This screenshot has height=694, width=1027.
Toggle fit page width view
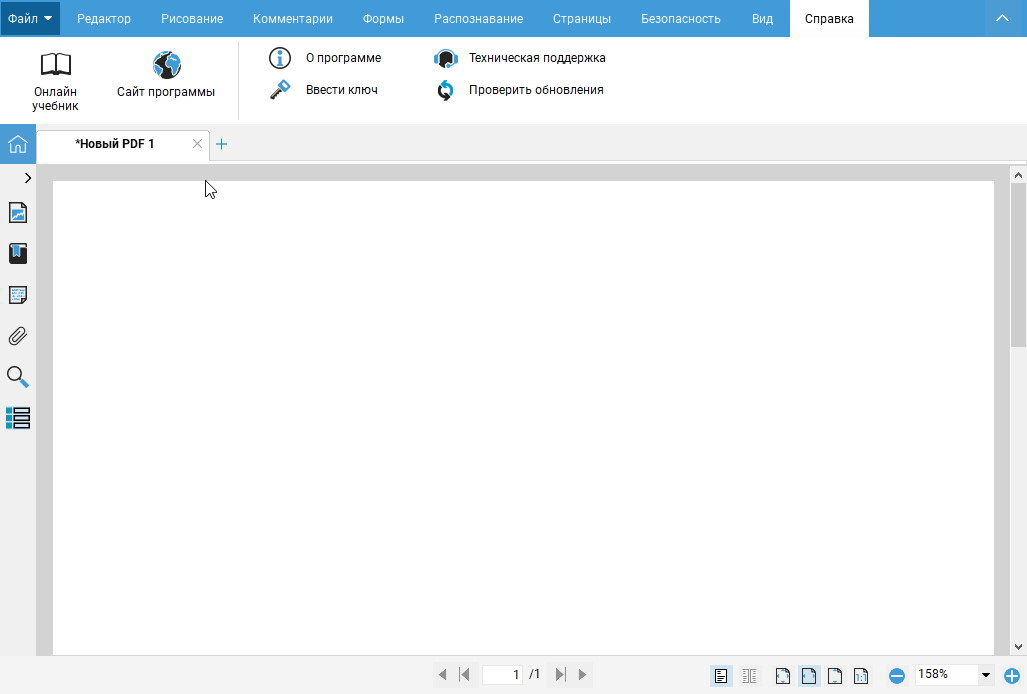(x=809, y=675)
